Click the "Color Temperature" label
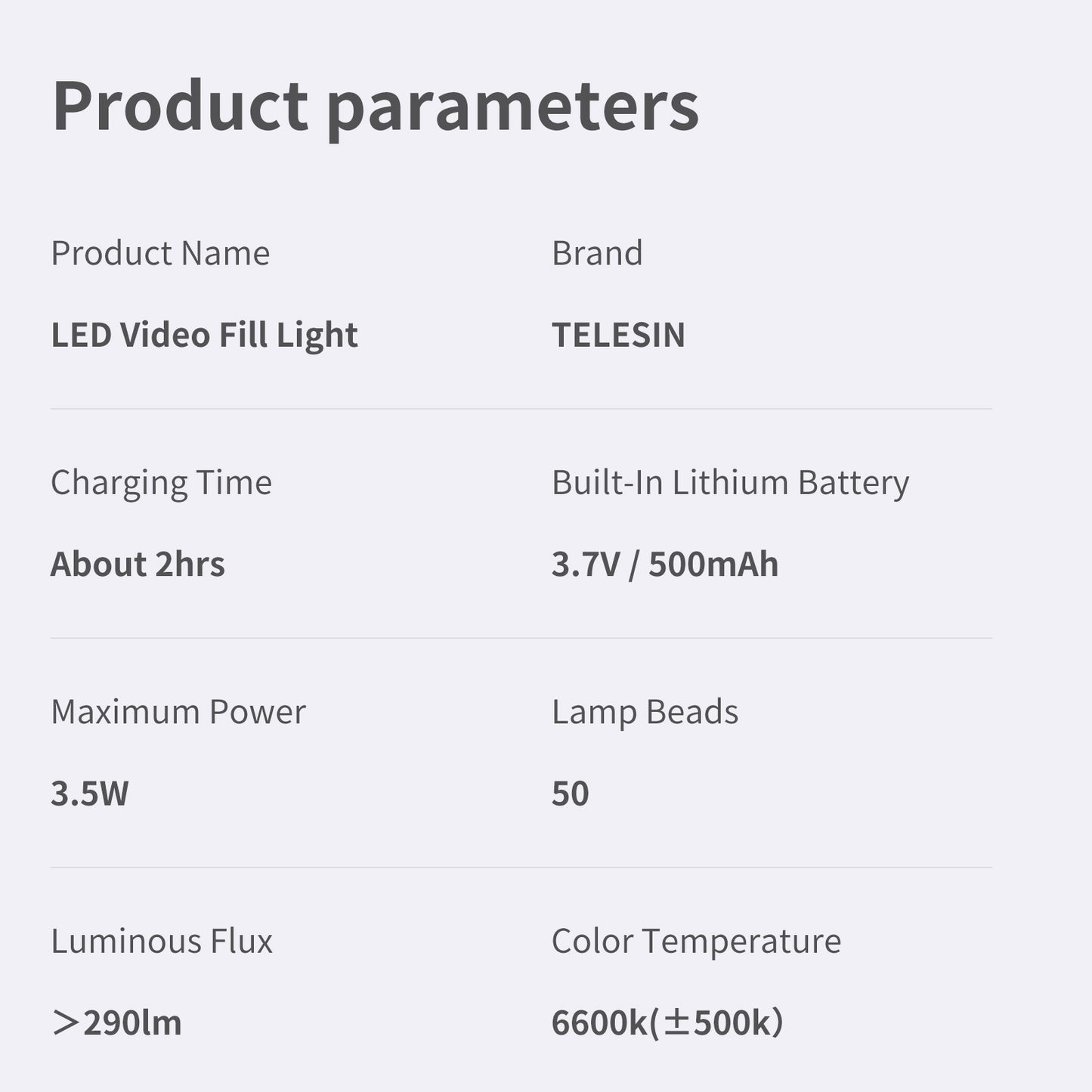Screen dimensions: 1092x1092 [696, 942]
